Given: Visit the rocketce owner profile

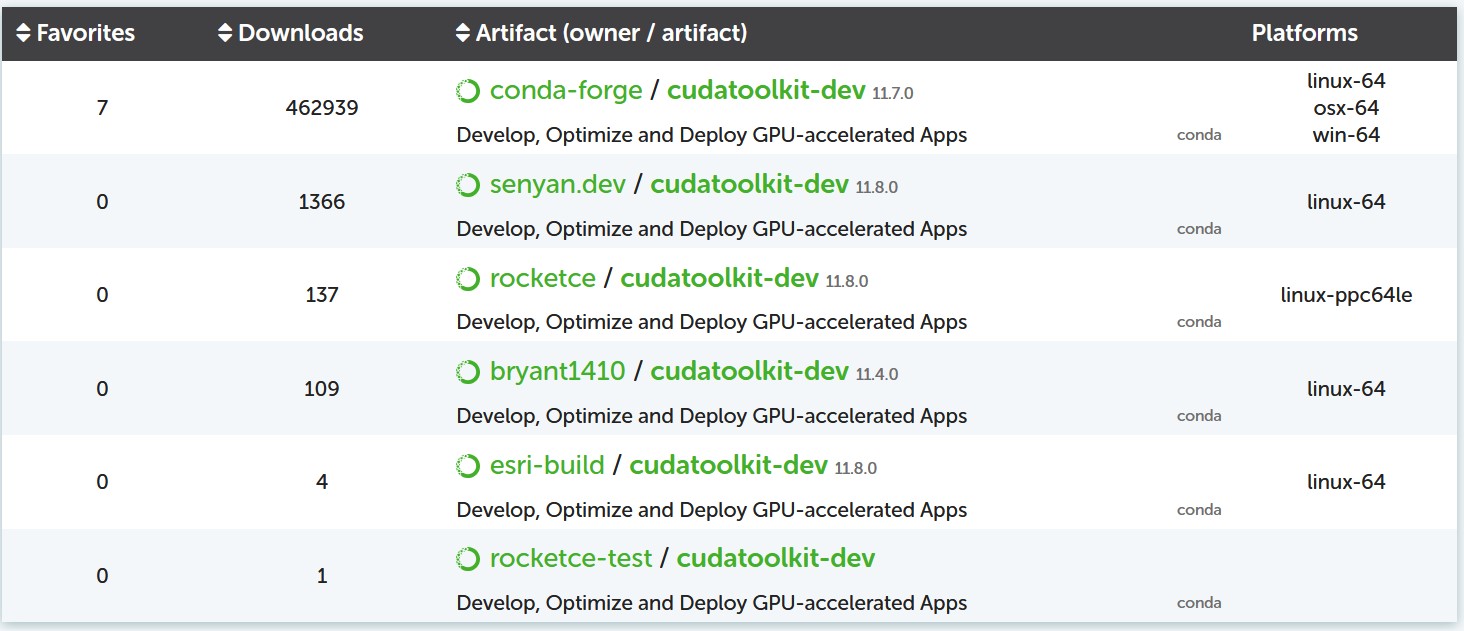Looking at the screenshot, I should click(543, 279).
